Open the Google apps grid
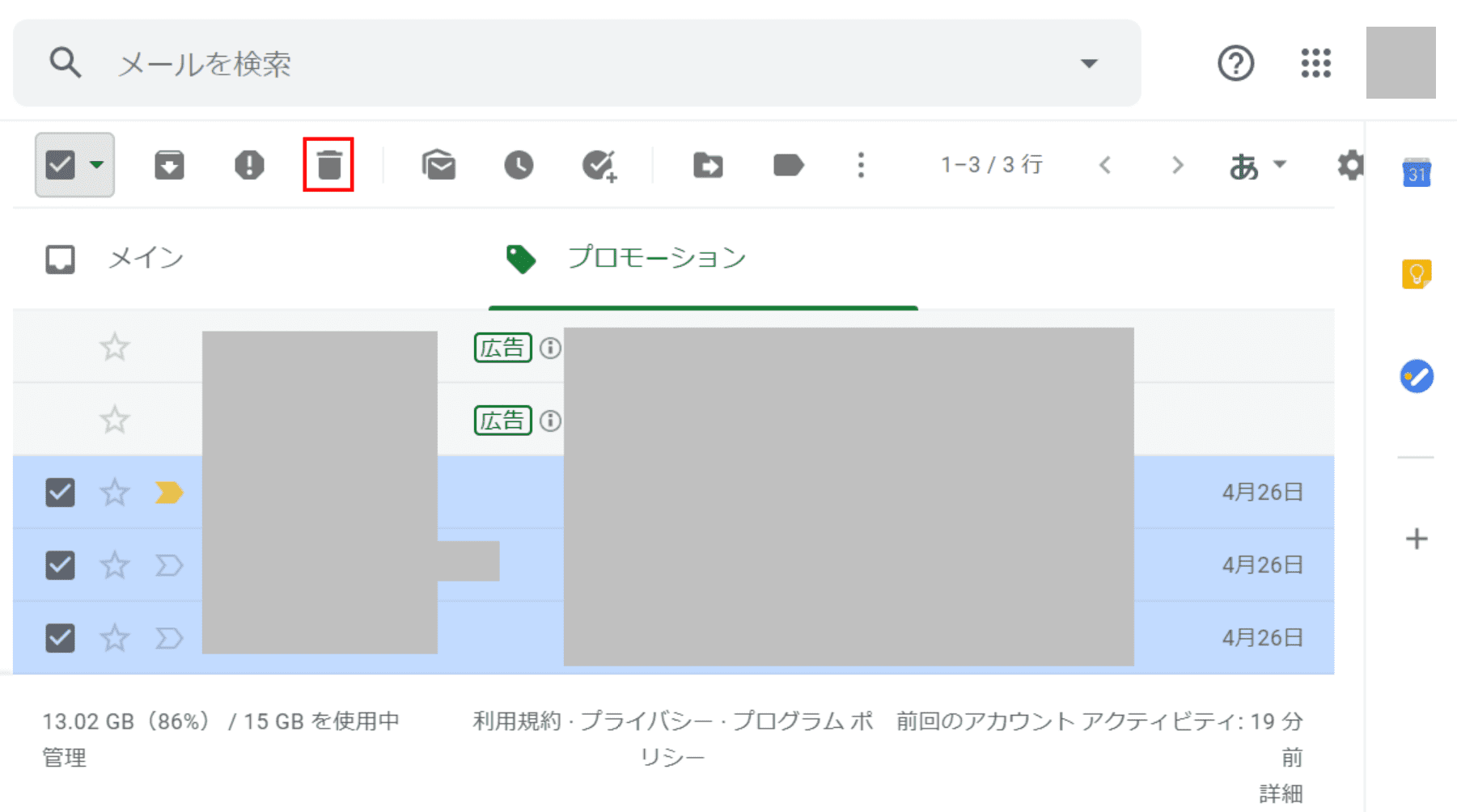The image size is (1457, 812). [x=1315, y=62]
